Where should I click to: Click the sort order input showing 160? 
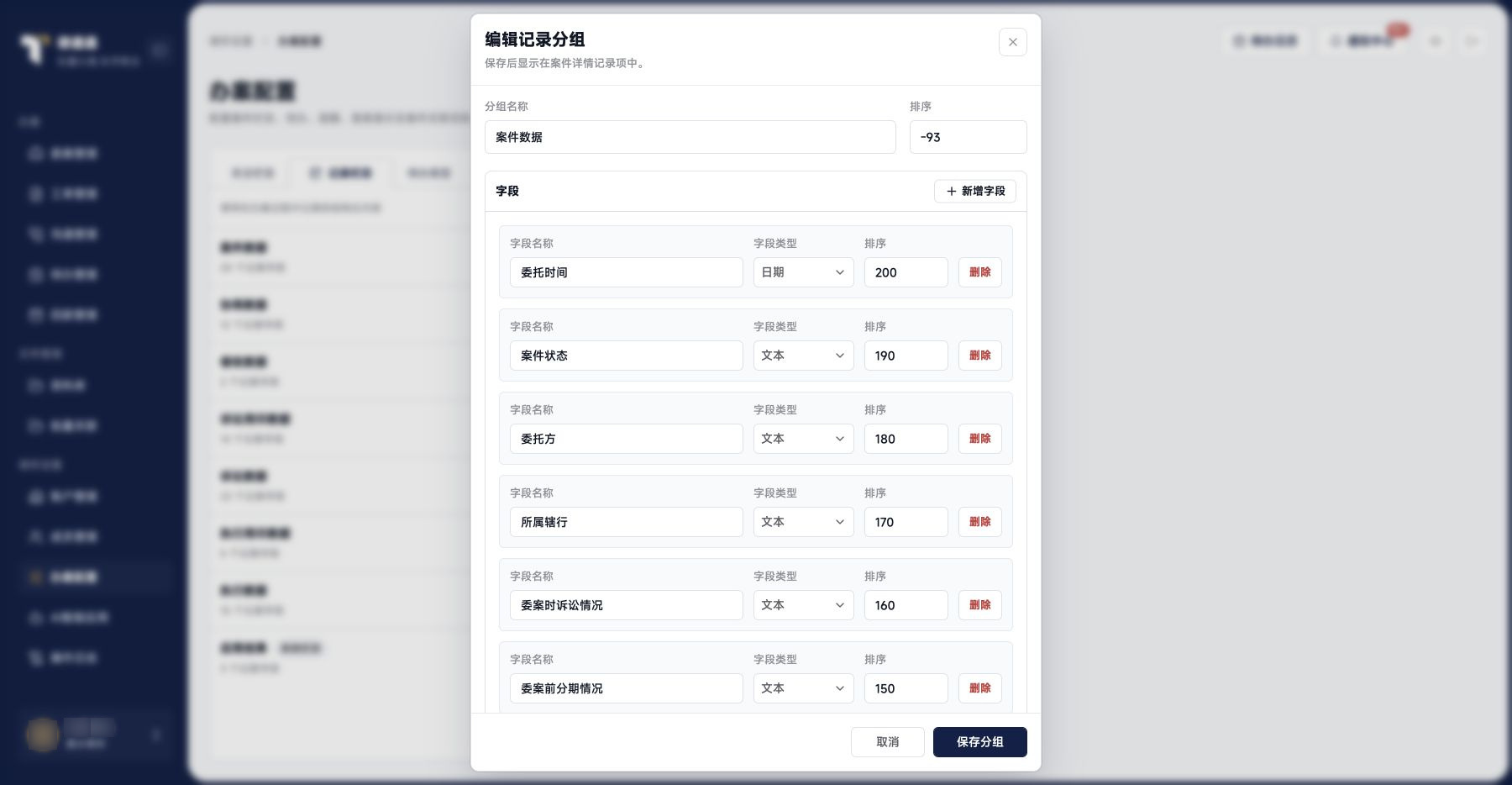click(x=906, y=605)
